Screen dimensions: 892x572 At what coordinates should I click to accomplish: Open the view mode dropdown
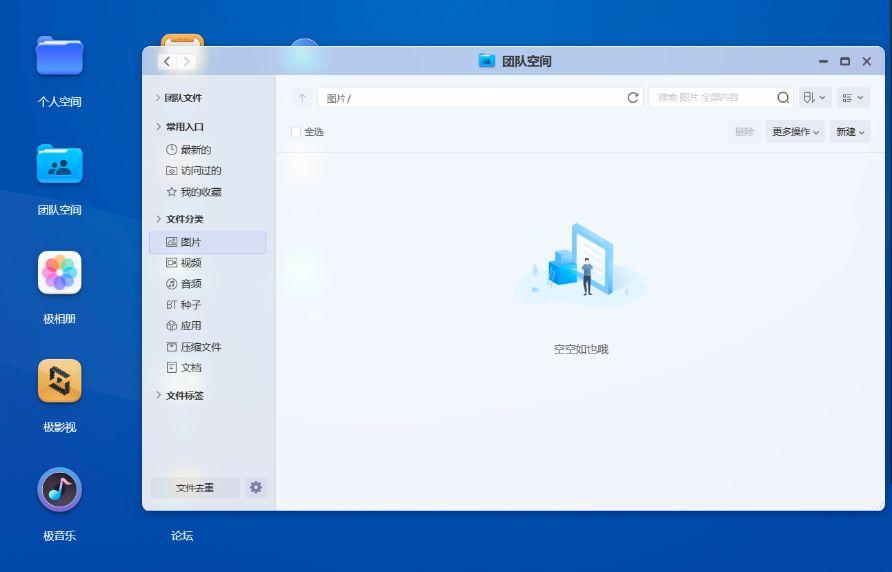[853, 98]
